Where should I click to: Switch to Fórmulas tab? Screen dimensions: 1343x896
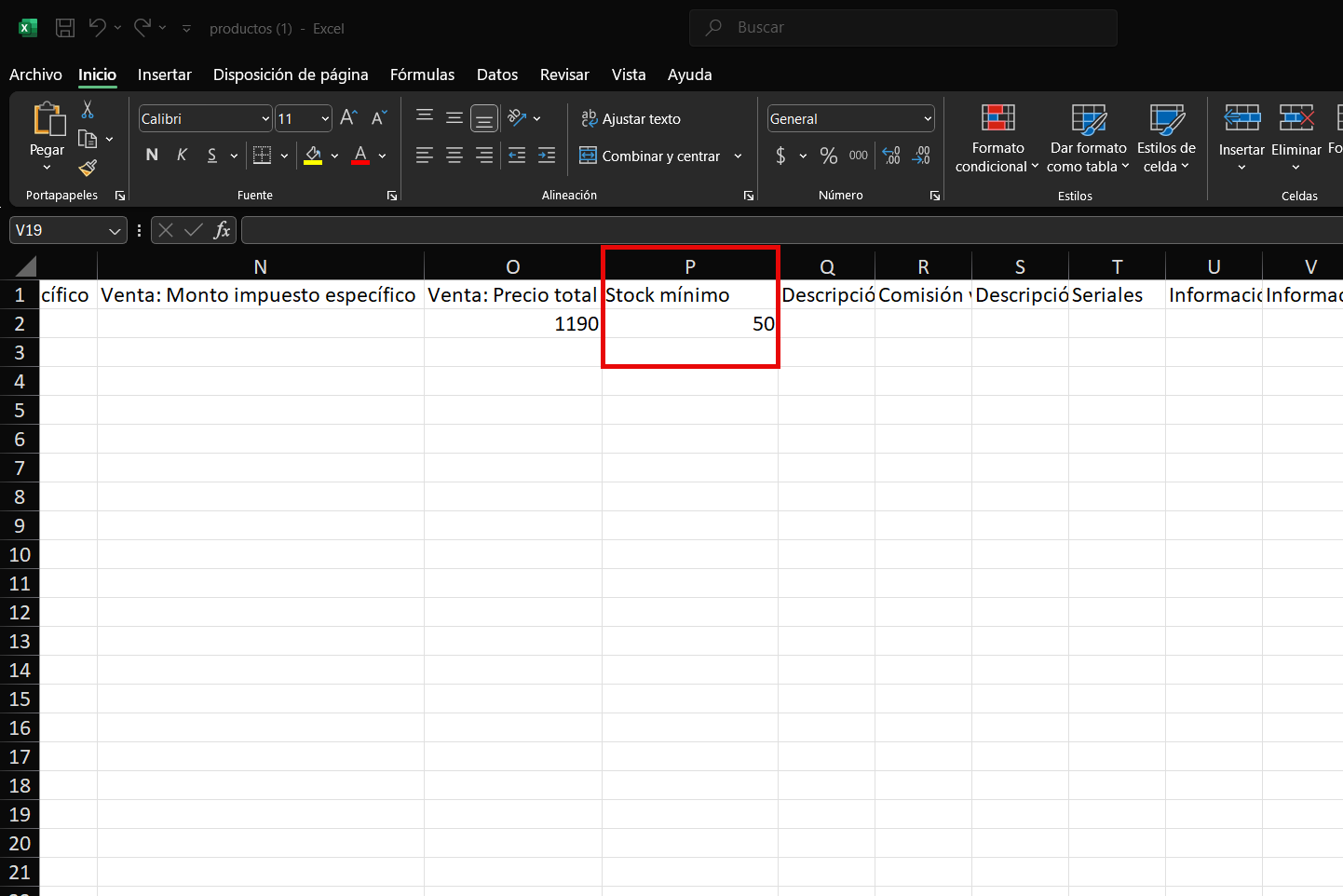point(422,75)
